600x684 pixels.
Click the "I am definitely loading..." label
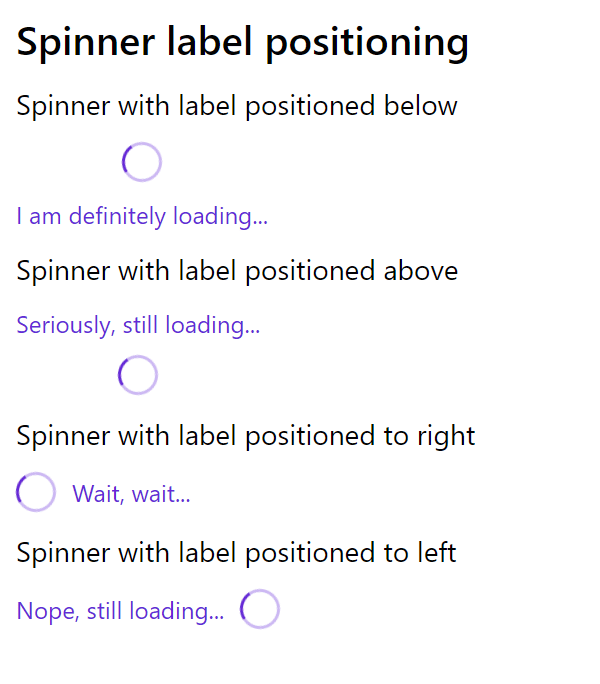point(142,216)
